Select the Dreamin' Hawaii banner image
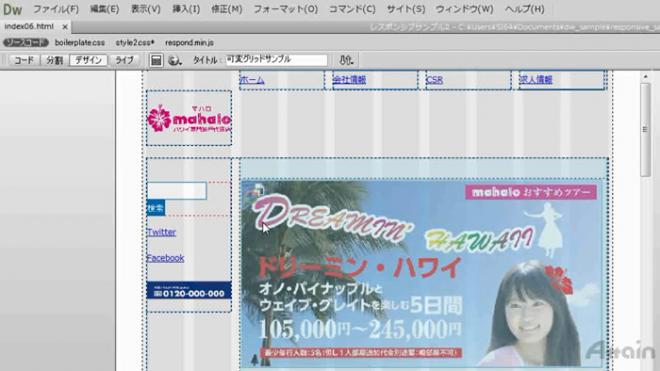This screenshot has height=371, width=660. click(423, 274)
